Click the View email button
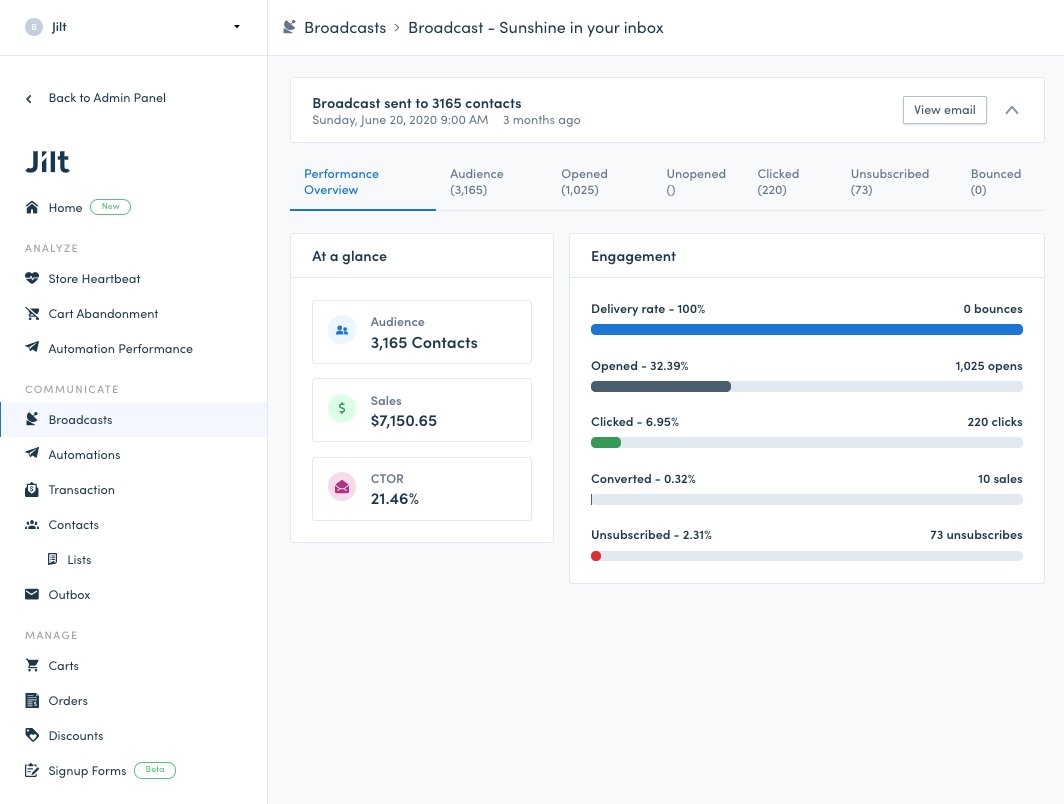The height and width of the screenshot is (804, 1064). 945,110
